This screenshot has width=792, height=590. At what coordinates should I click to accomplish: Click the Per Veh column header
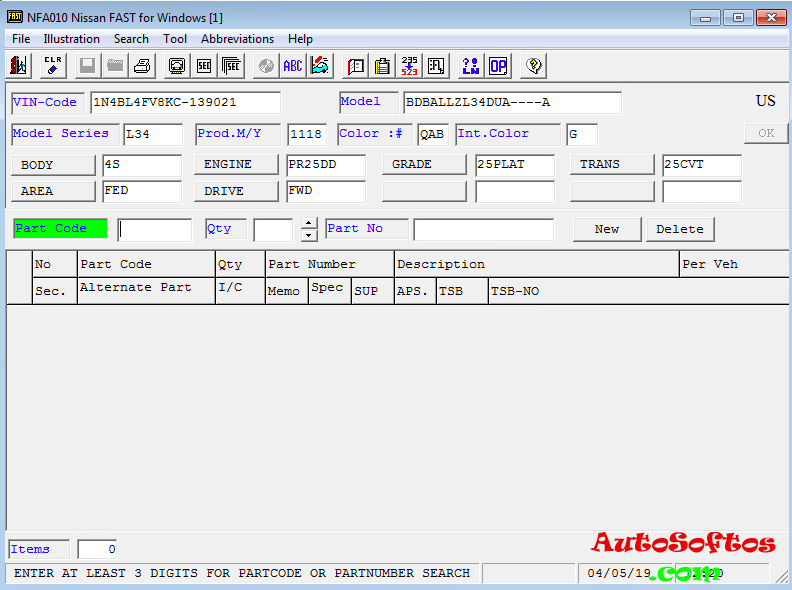pyautogui.click(x=734, y=264)
